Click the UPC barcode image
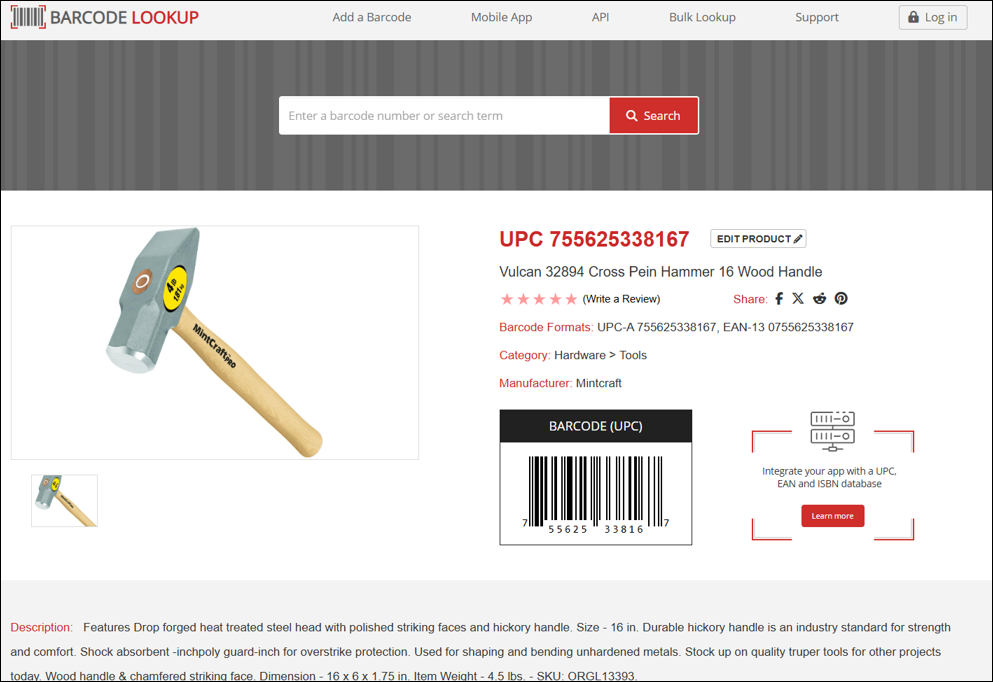Screen dimensions: 993x682 click(x=595, y=494)
